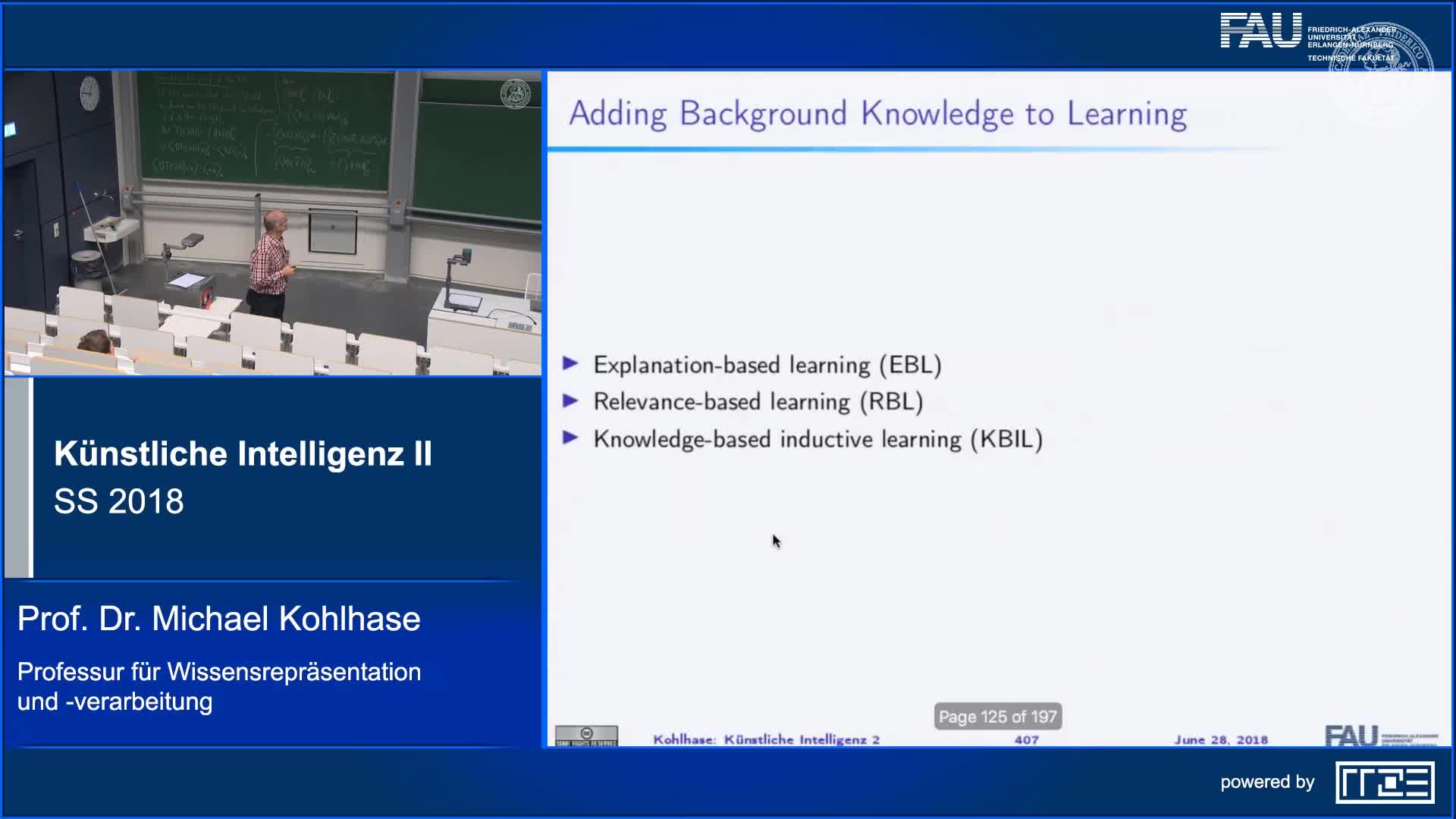1456x819 pixels.
Task: Click slide number 407 in the footer
Action: 1026,739
